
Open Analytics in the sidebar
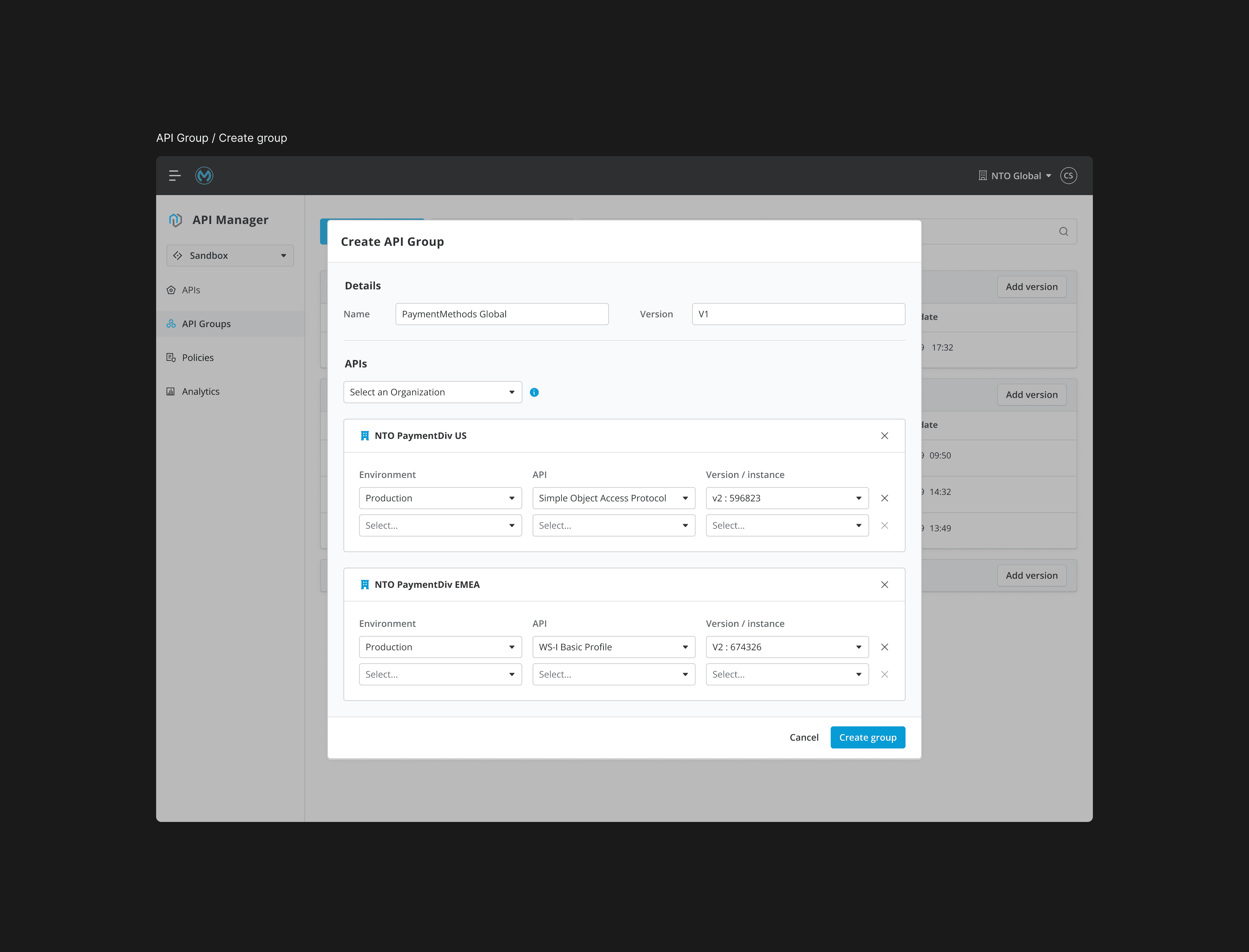tap(200, 391)
